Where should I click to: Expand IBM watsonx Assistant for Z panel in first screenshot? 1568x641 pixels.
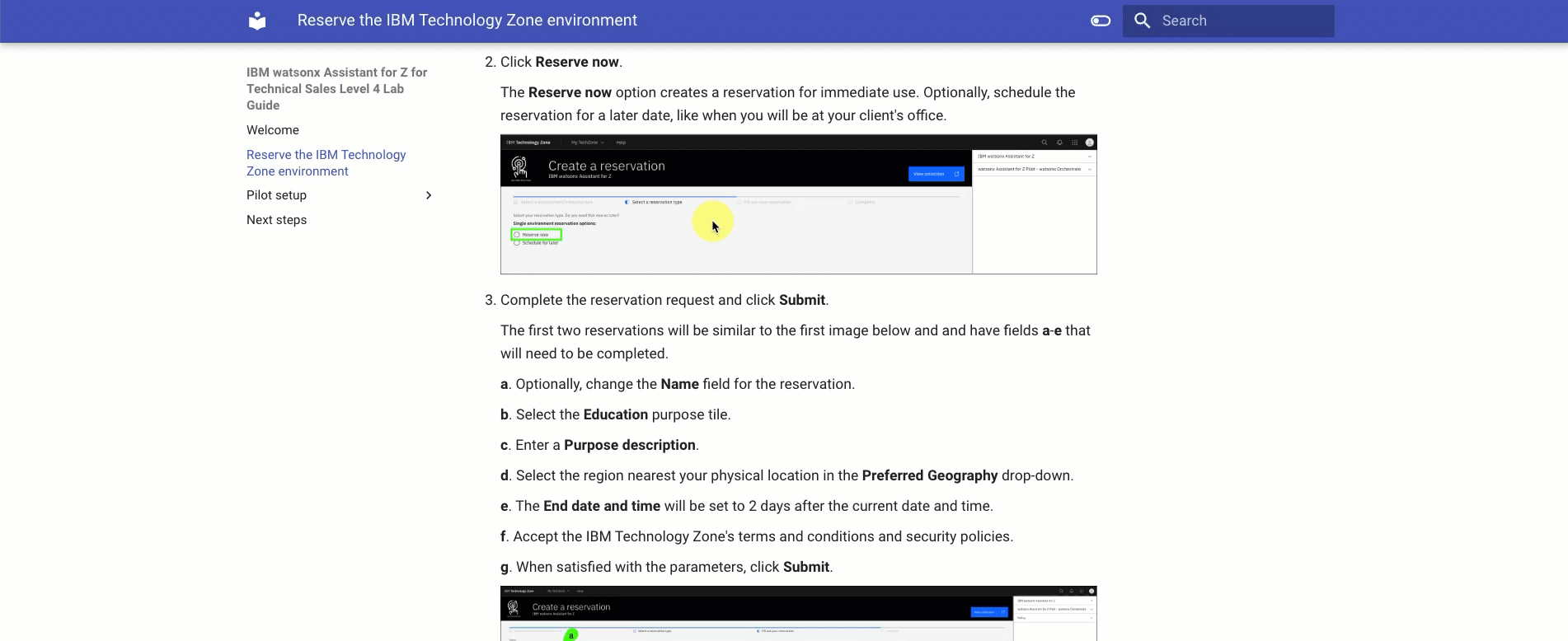click(x=1089, y=157)
